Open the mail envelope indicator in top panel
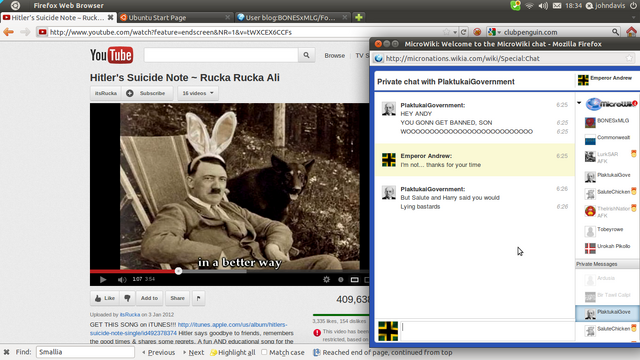The width and height of the screenshot is (640, 360). 557,6
